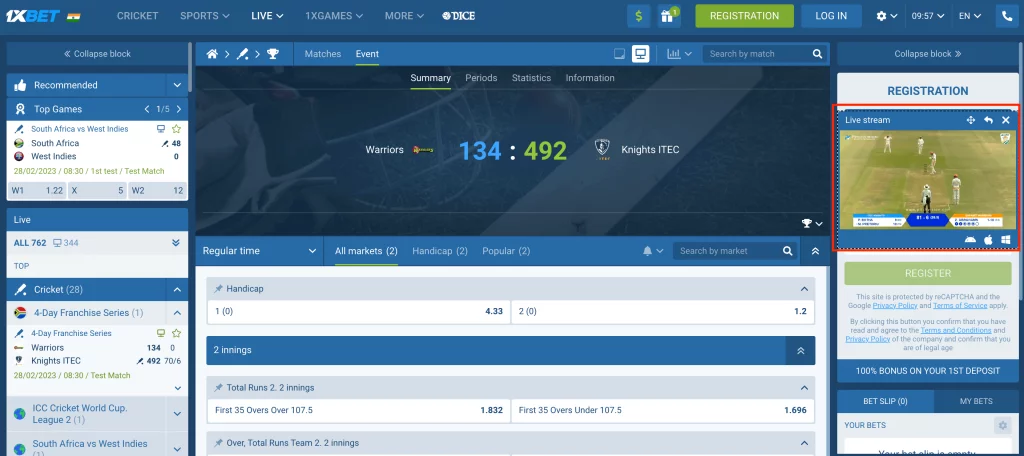The width and height of the screenshot is (1024, 456).
Task: Open the SPORTS menu
Action: 205,16
